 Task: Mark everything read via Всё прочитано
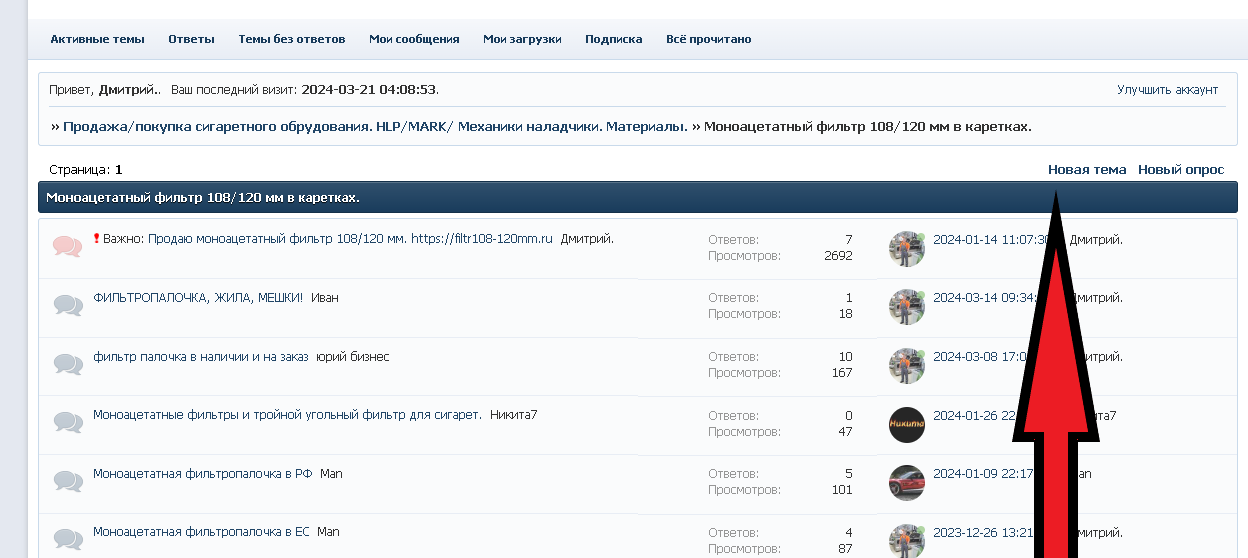pos(708,39)
